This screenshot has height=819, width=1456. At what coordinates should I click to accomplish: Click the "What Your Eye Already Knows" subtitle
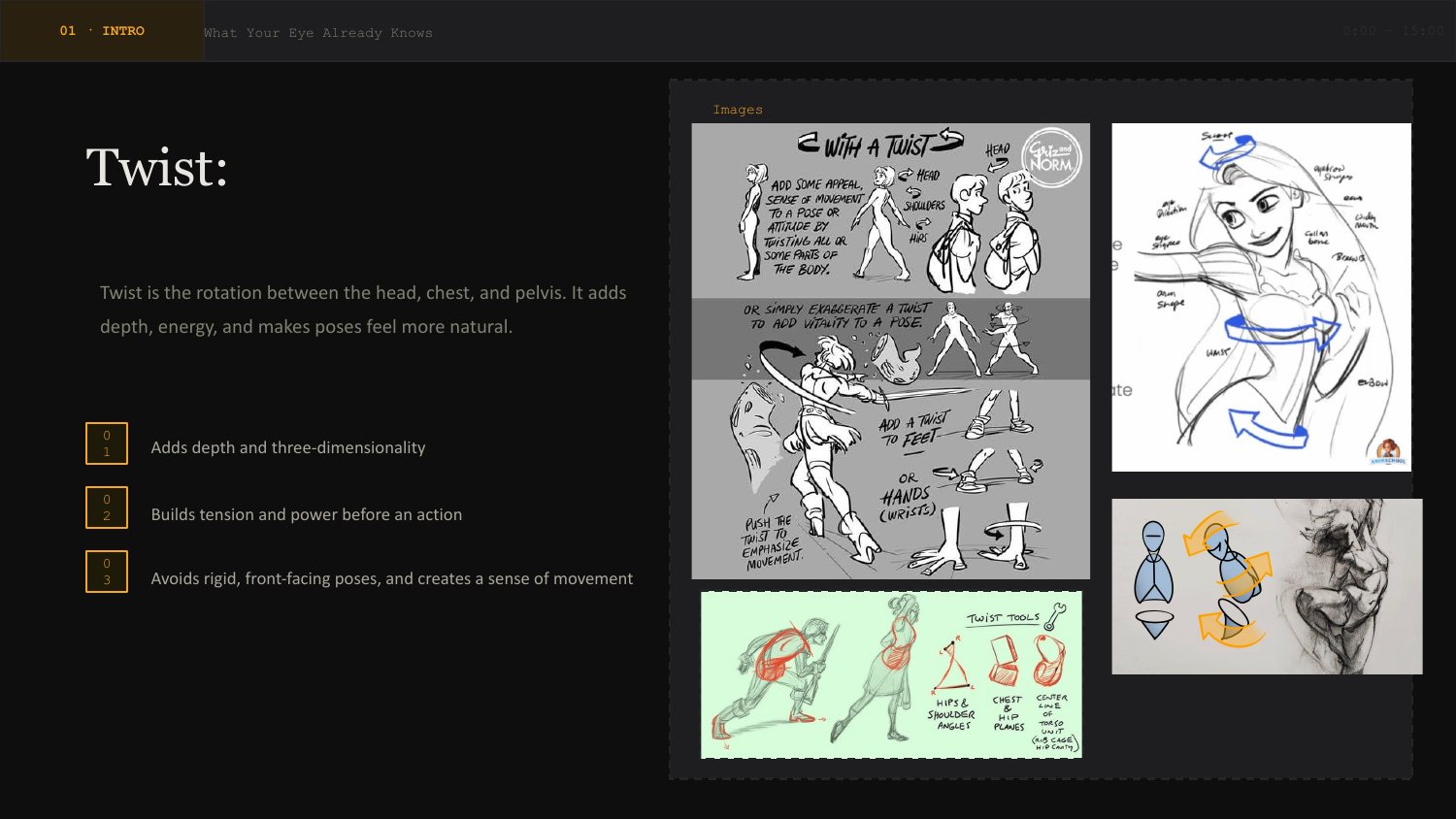(318, 33)
